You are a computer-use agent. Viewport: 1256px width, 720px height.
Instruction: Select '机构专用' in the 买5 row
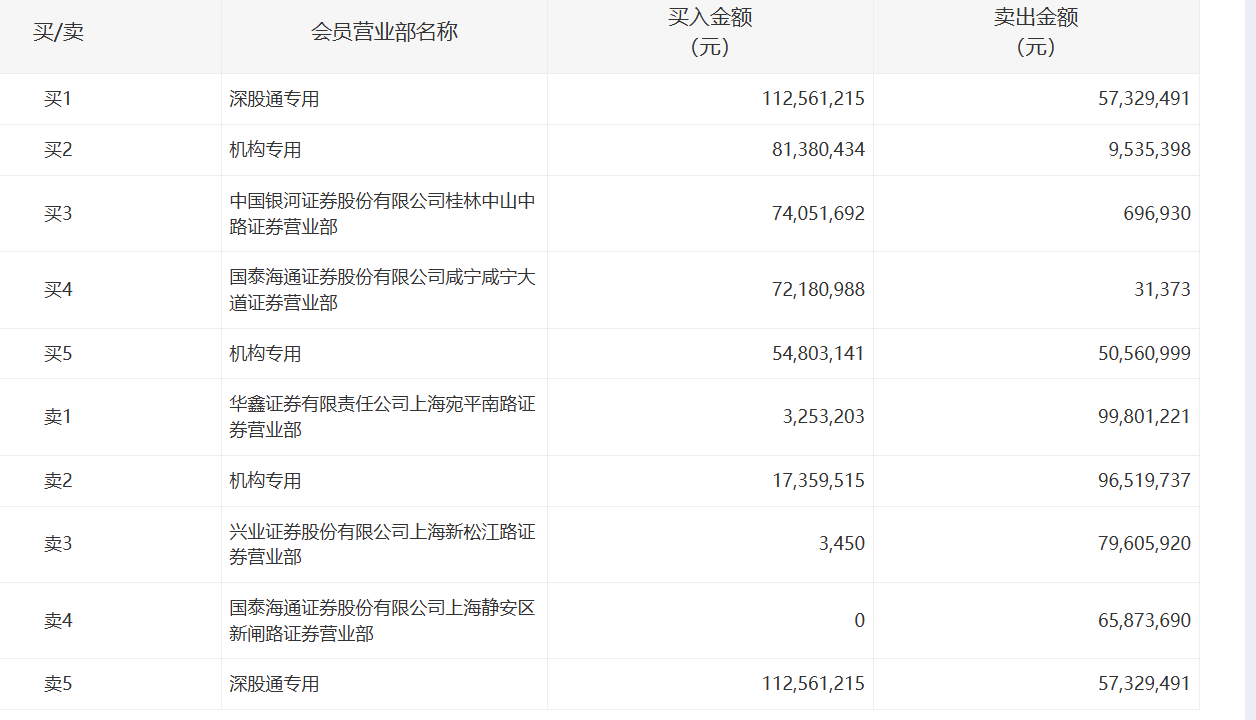point(265,354)
